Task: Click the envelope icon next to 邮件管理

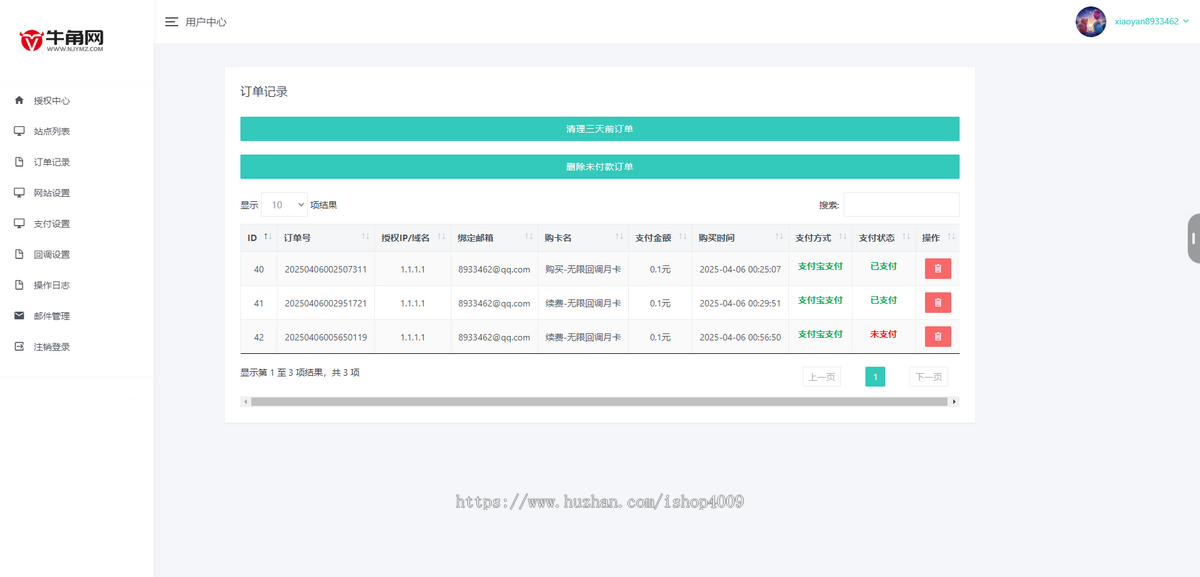Action: click(x=19, y=316)
